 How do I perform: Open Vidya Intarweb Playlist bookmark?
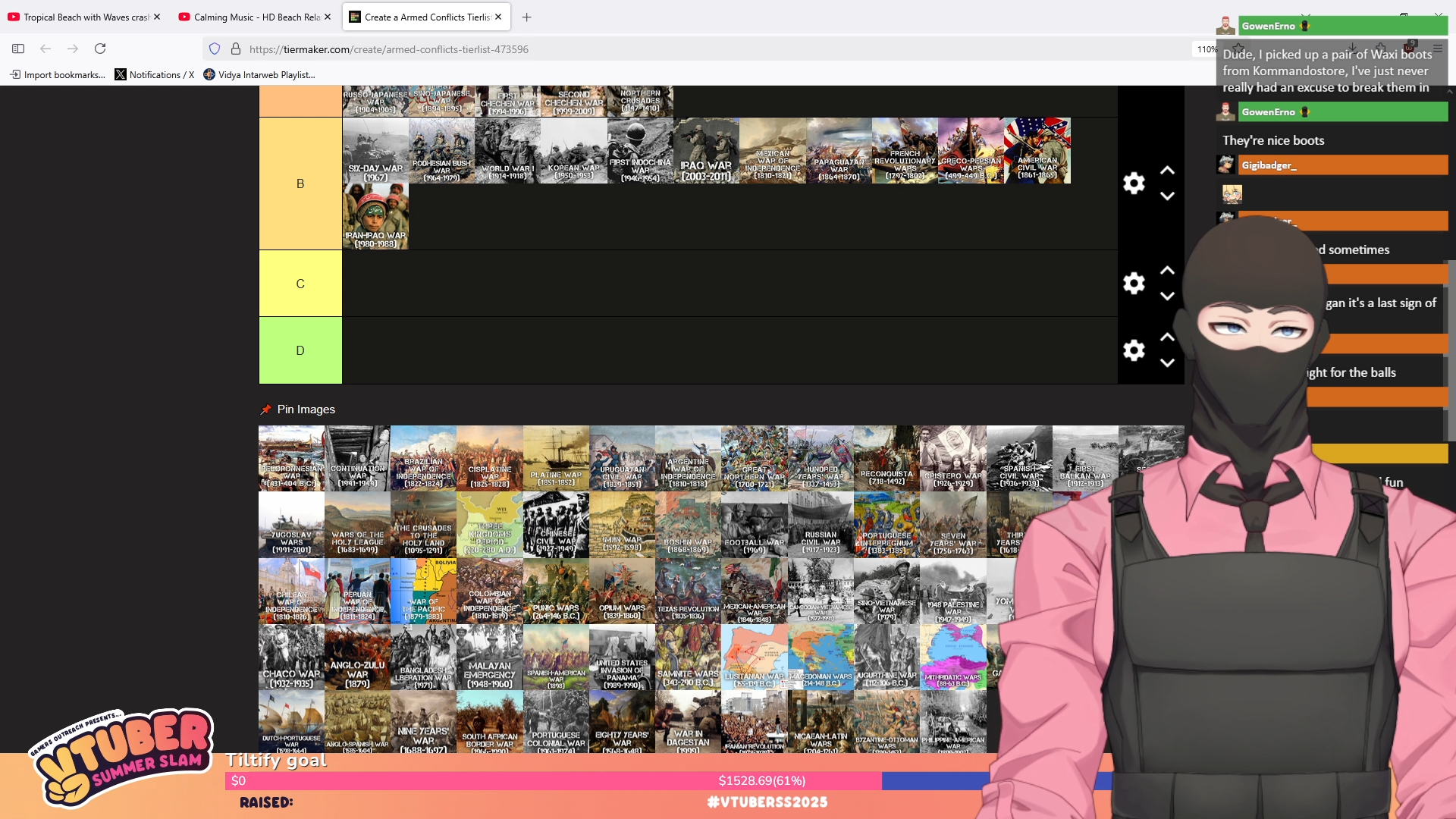tap(259, 74)
